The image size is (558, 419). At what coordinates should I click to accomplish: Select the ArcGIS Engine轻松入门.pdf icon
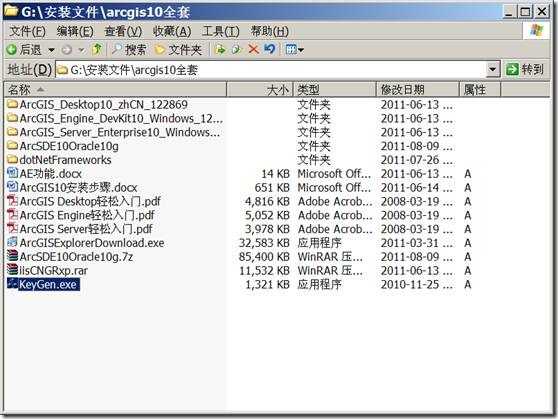pos(12,215)
